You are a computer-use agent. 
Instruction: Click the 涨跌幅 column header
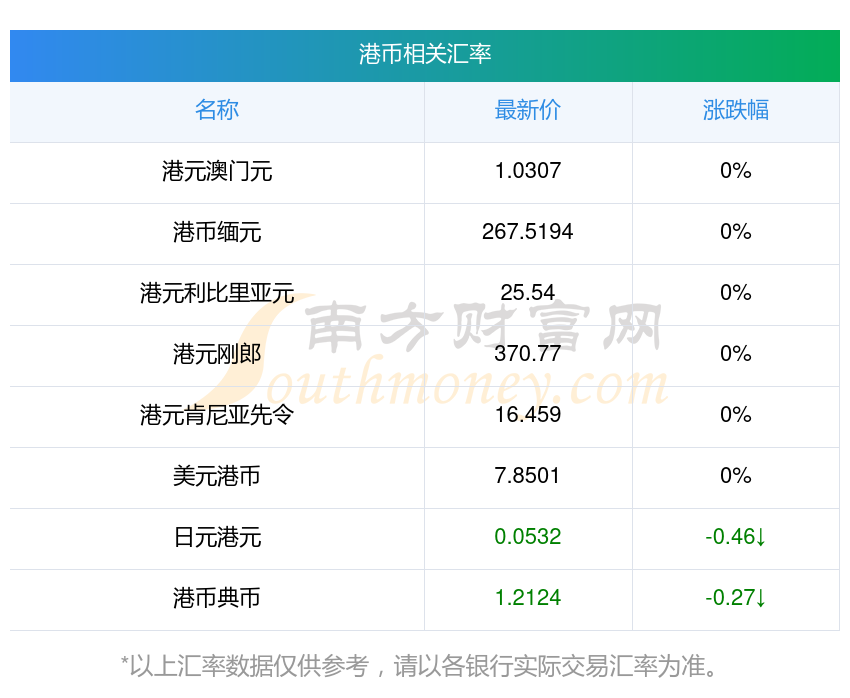pos(736,110)
